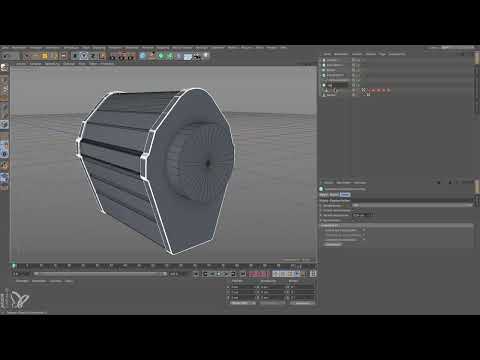
Task: Toggle the workplane icon below Snap
Action: [x=4, y=179]
